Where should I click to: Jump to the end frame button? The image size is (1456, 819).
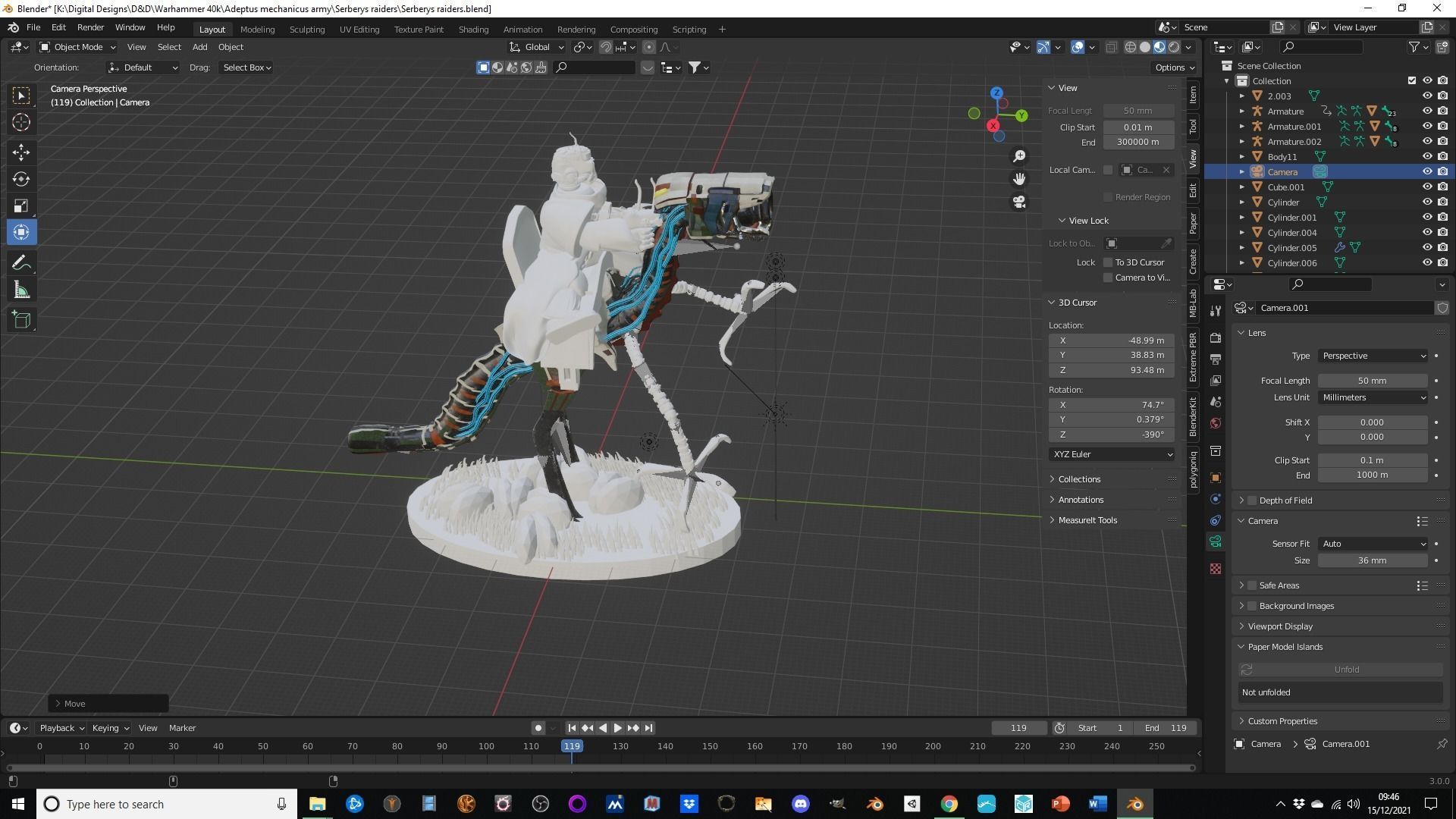648,728
